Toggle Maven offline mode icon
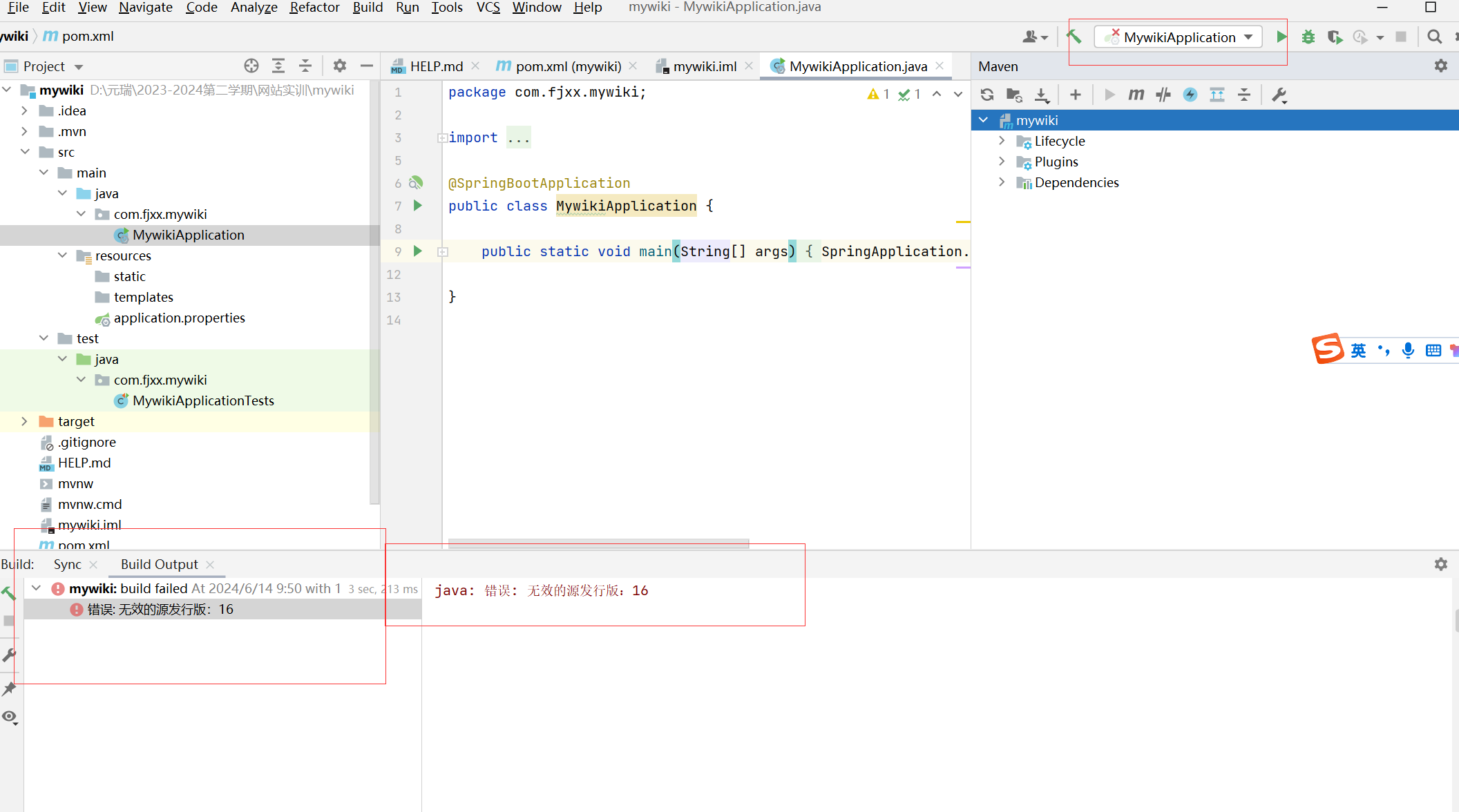1459x812 pixels. (x=1163, y=95)
